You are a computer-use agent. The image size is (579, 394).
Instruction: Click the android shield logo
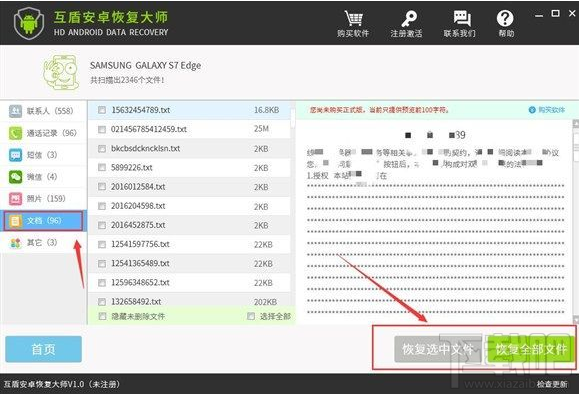click(29, 23)
